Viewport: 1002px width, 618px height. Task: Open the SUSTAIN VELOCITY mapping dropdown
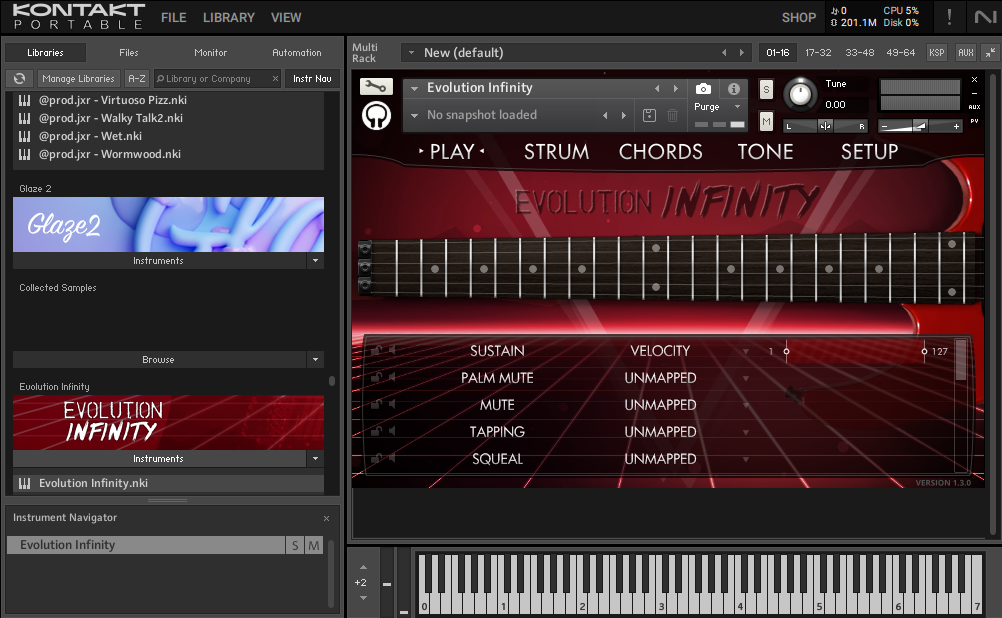(746, 351)
